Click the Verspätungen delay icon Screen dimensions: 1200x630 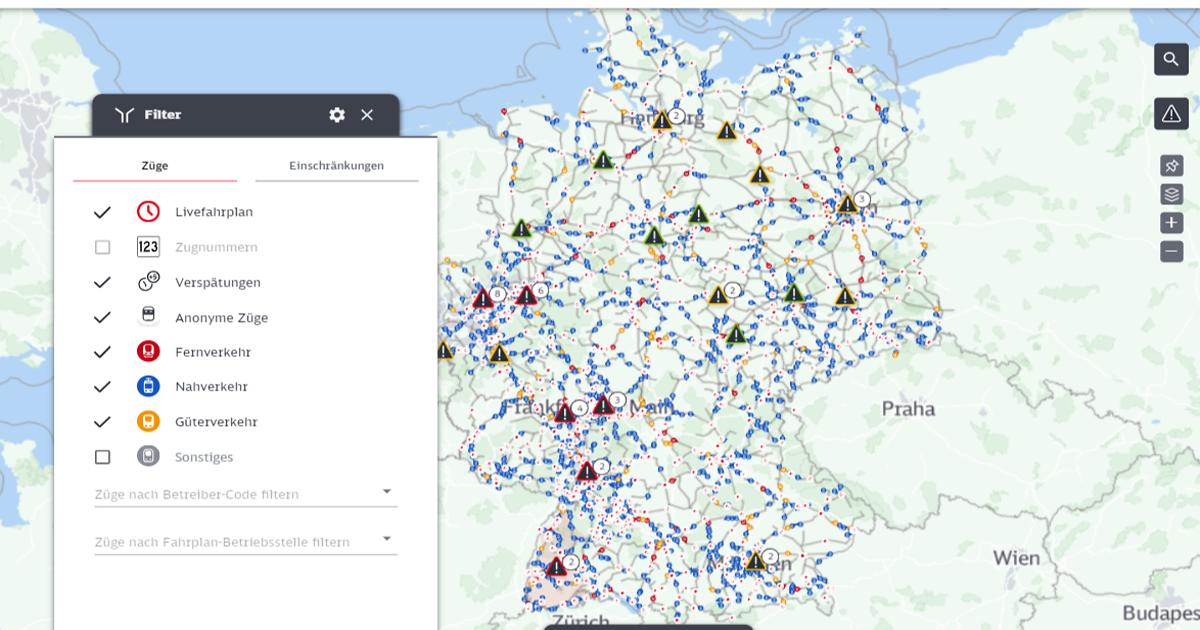coord(148,281)
